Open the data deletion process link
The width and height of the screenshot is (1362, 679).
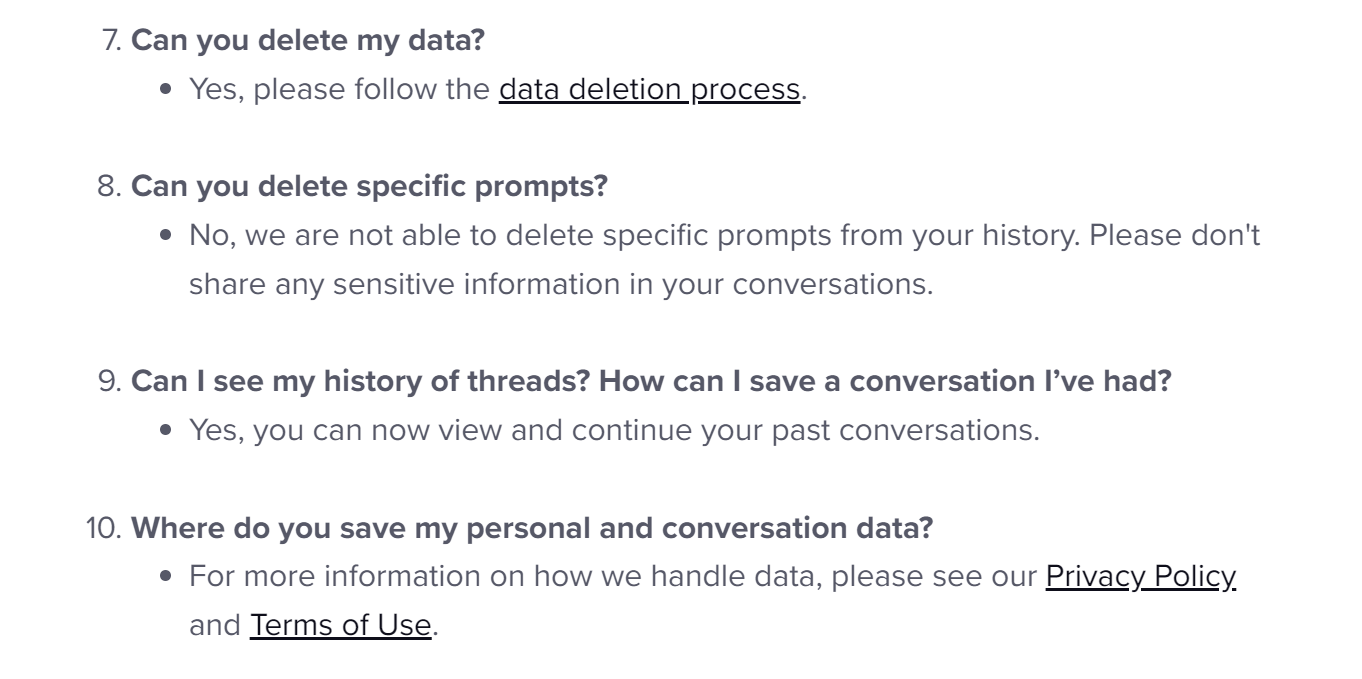point(649,90)
